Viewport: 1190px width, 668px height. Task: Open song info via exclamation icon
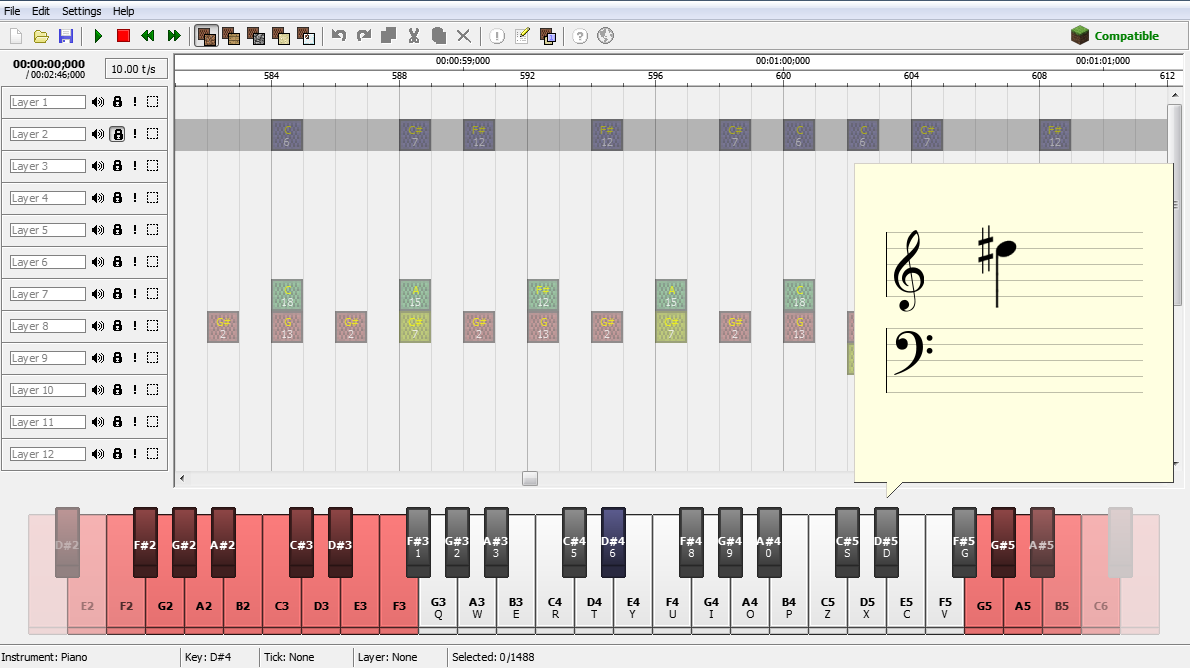point(496,36)
